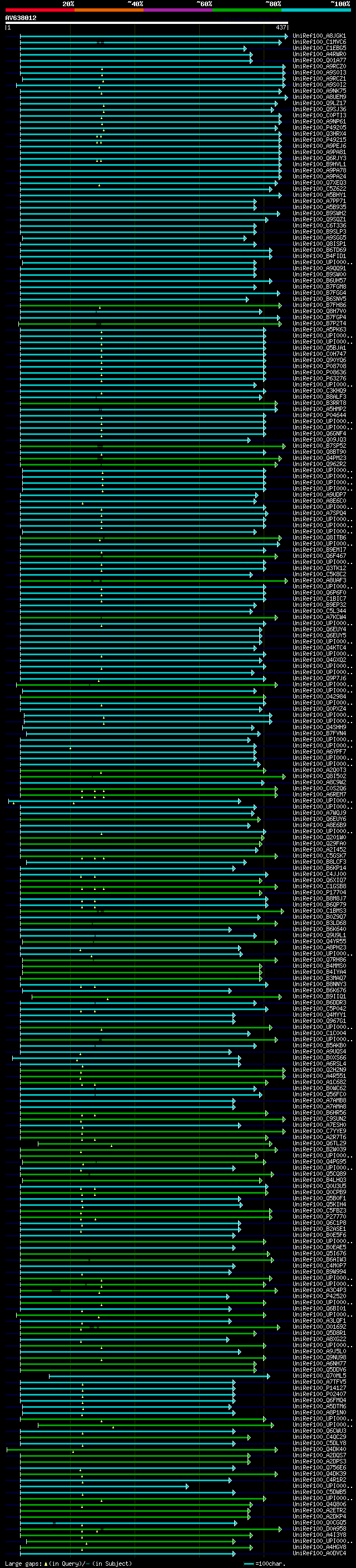Select the UniRef100_B3RRT8 label
This screenshot has width=356, height=1568.
(x=319, y=403)
